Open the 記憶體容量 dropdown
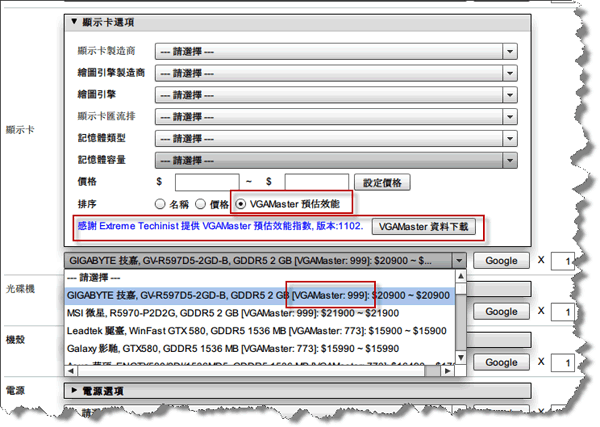This screenshot has width=600, height=427. (336, 160)
